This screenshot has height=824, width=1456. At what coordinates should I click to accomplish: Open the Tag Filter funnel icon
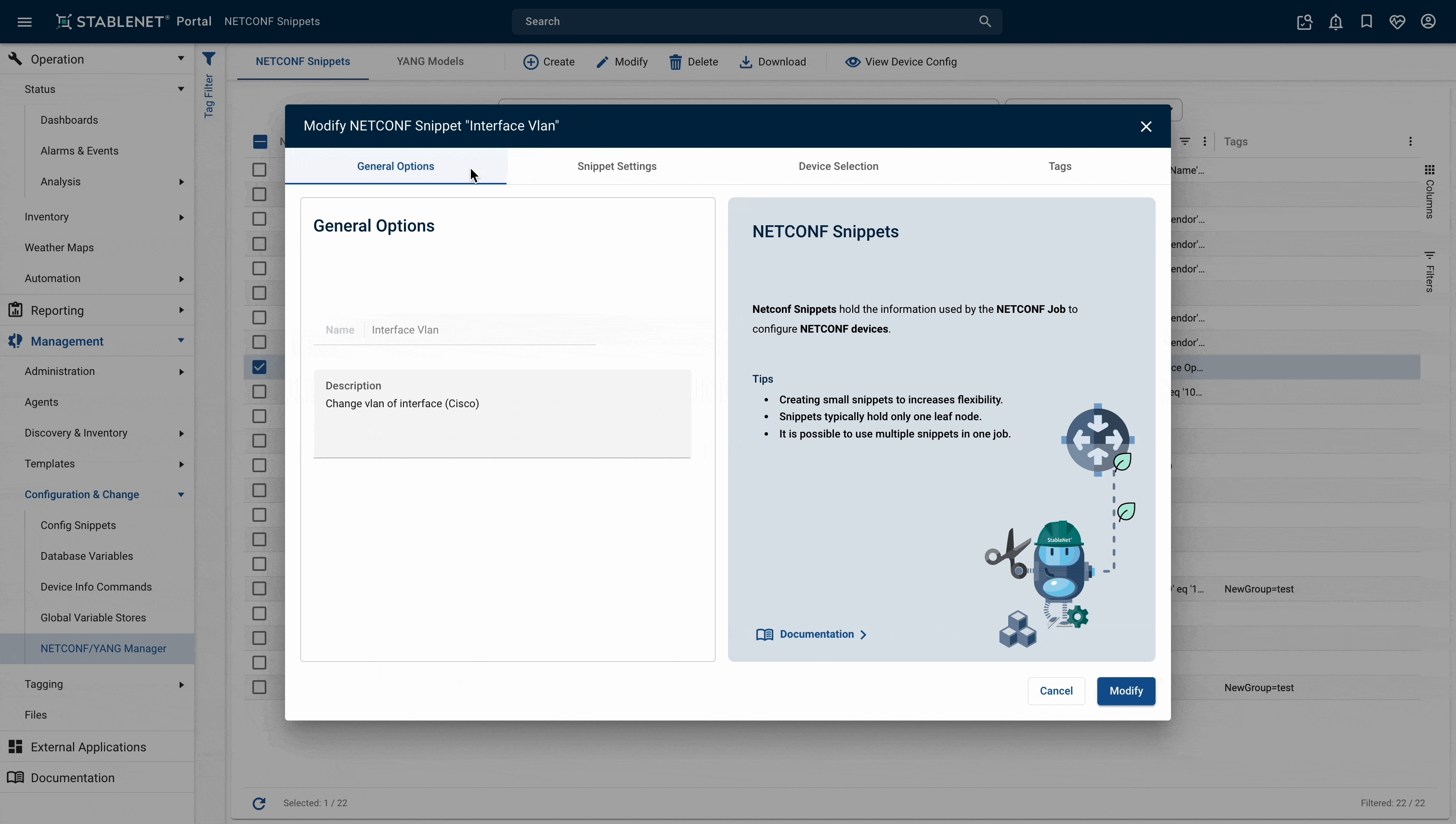(x=209, y=59)
